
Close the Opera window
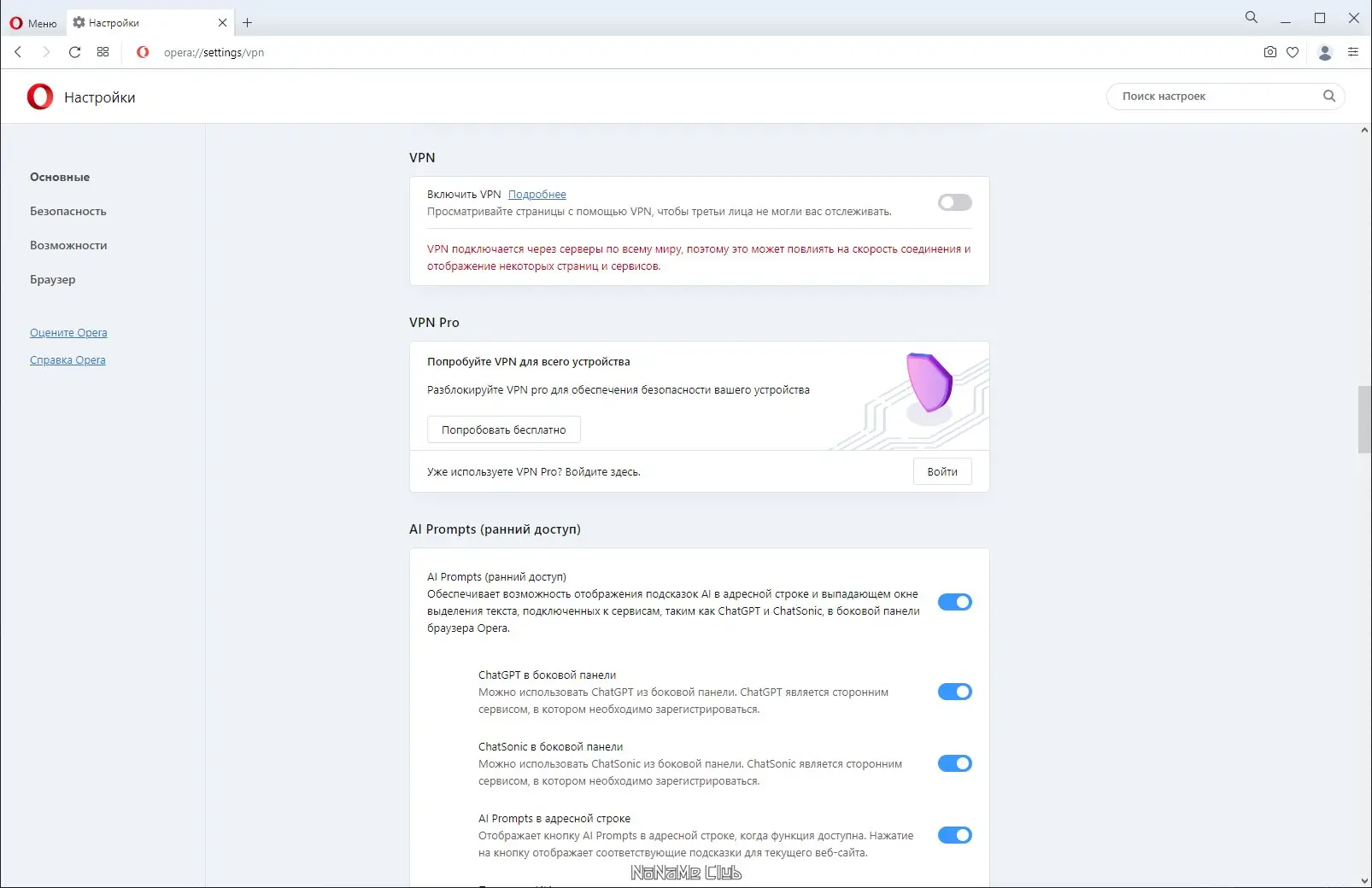tap(1354, 18)
